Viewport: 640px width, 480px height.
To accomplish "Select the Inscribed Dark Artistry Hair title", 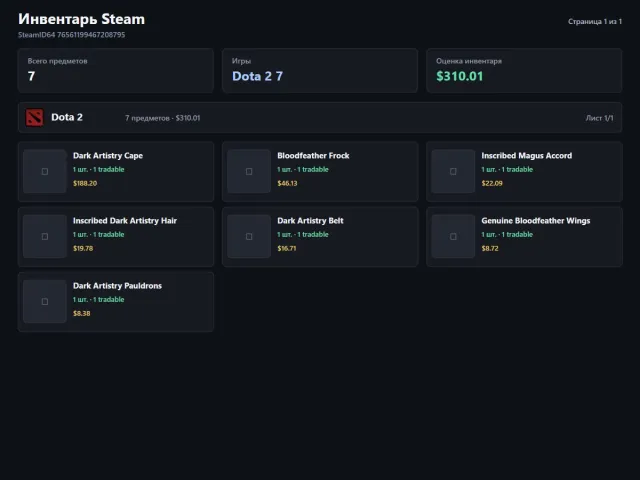I will [125, 221].
